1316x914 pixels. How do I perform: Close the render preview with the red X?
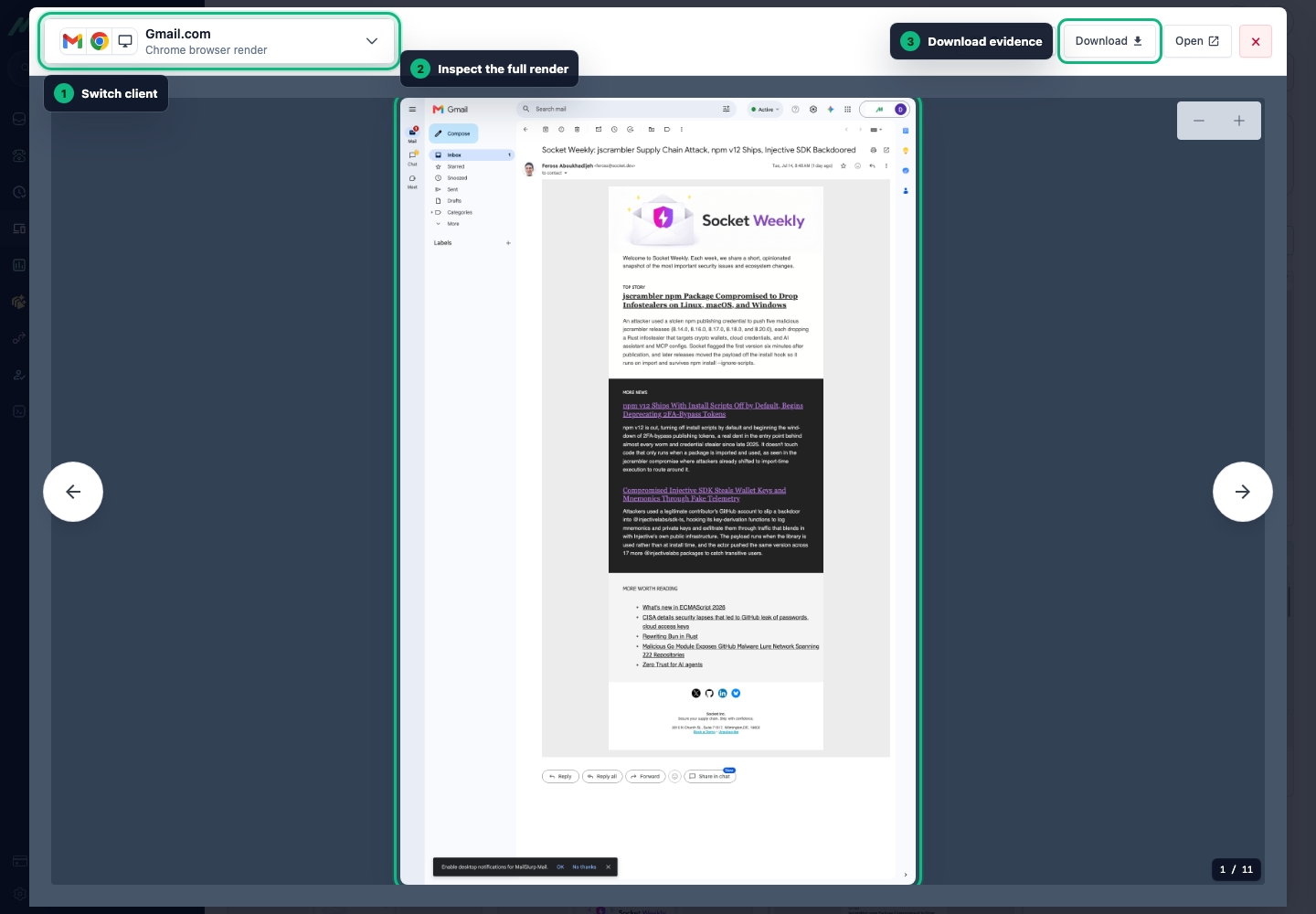1256,41
